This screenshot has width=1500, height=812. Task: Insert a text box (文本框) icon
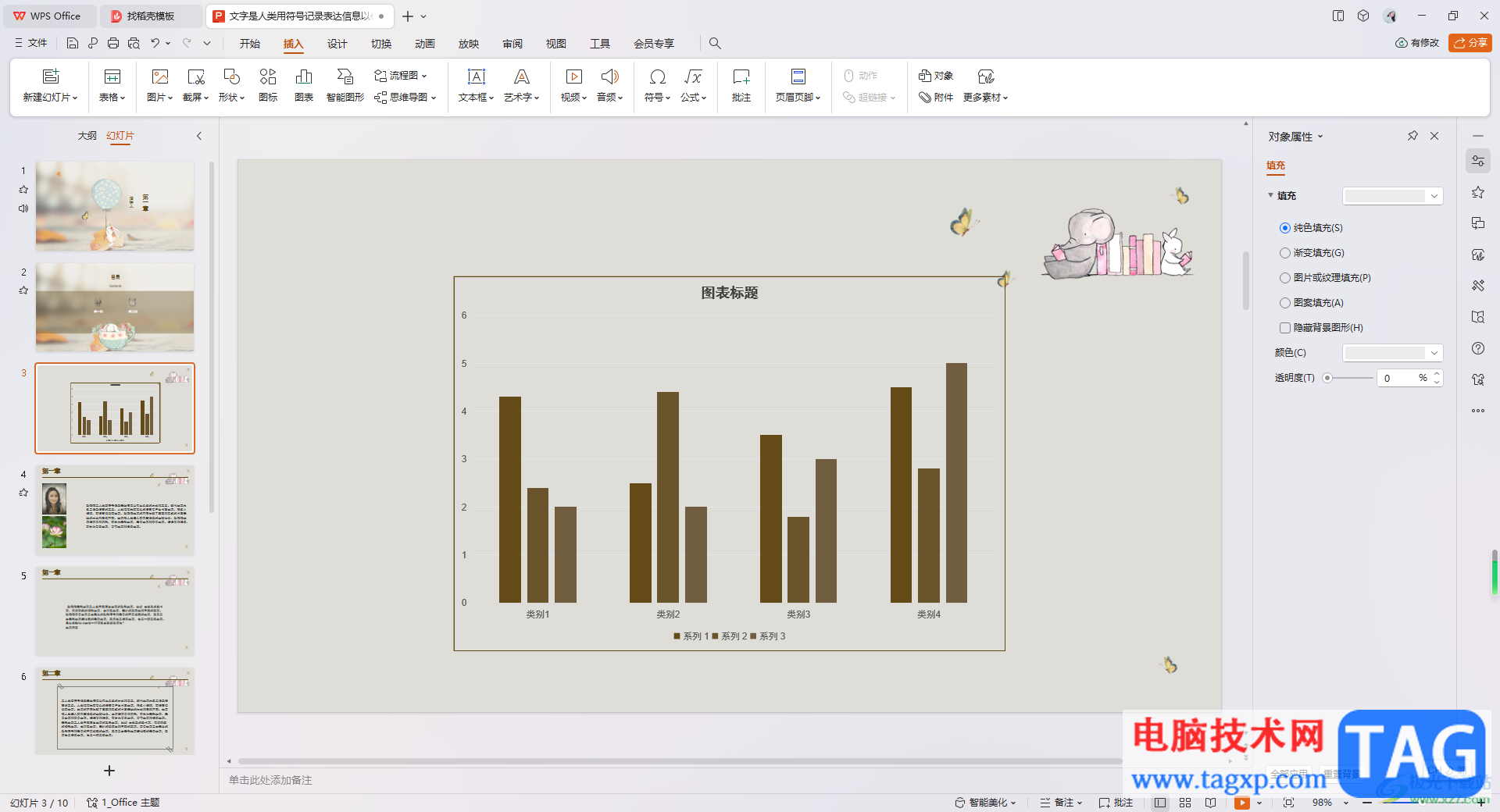[x=476, y=77]
